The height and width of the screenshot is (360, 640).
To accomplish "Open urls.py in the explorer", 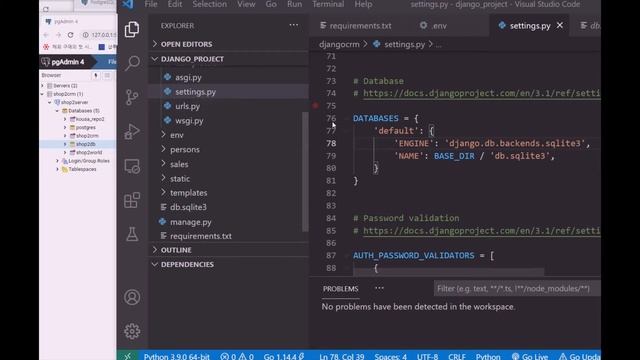I will pyautogui.click(x=187, y=106).
